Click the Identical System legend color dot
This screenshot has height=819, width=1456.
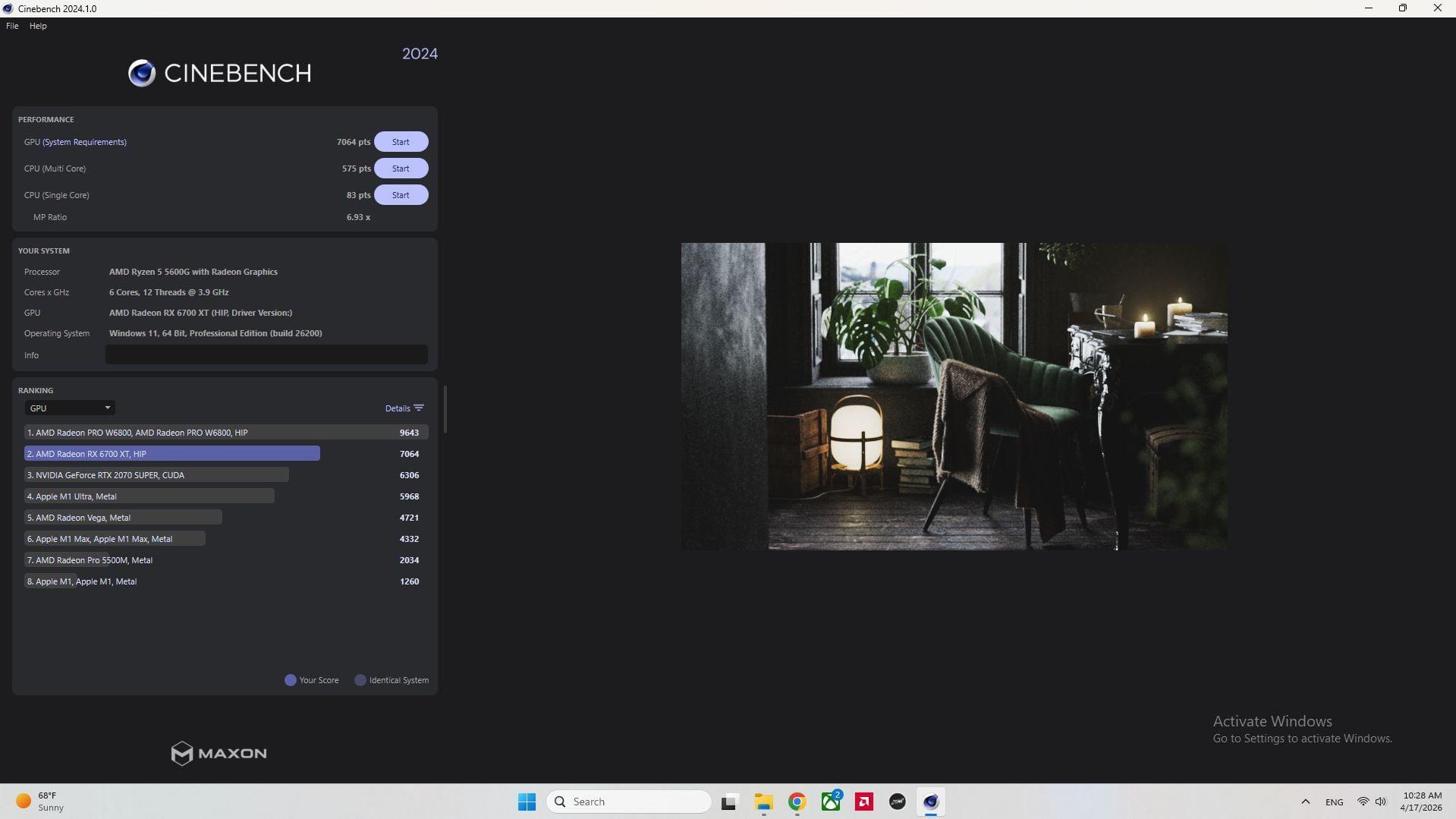[x=360, y=680]
